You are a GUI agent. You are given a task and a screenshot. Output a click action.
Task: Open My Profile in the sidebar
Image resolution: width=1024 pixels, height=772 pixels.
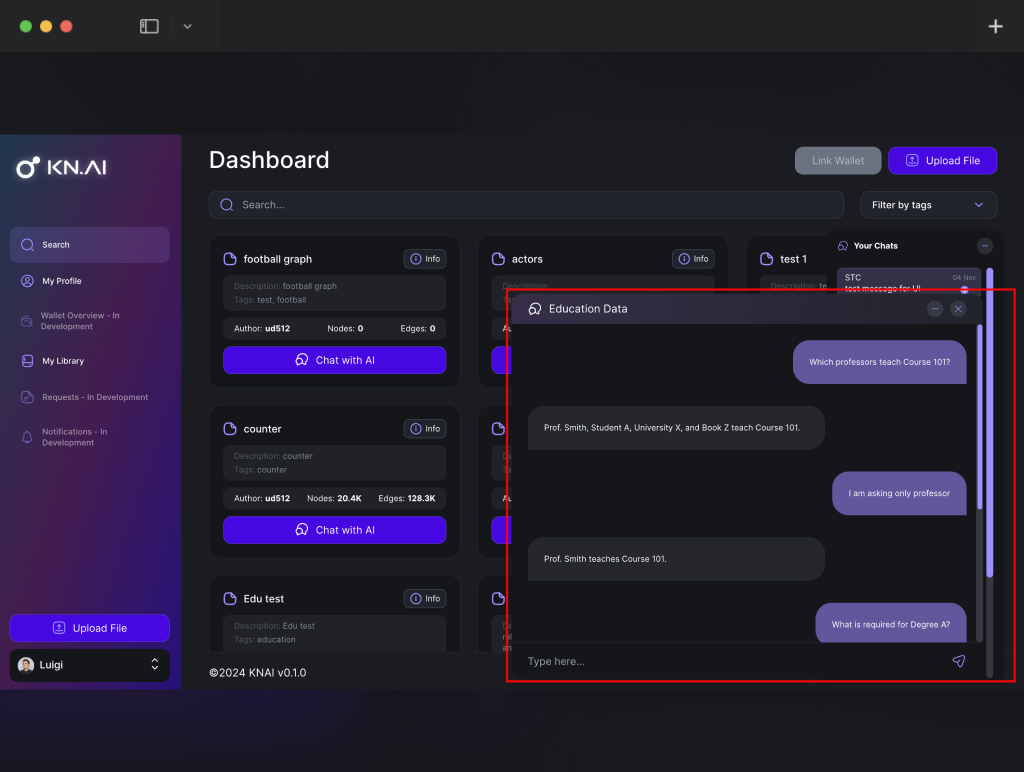click(x=62, y=281)
